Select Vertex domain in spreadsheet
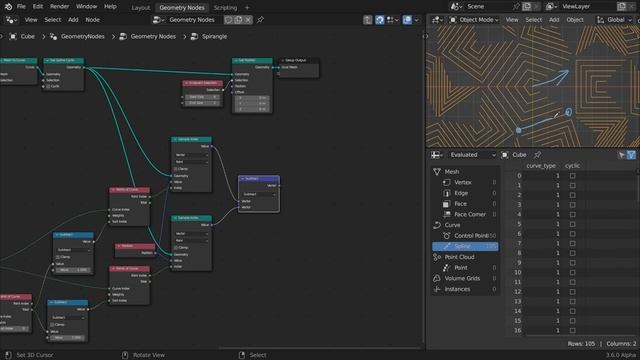The image size is (640, 360). [x=465, y=182]
